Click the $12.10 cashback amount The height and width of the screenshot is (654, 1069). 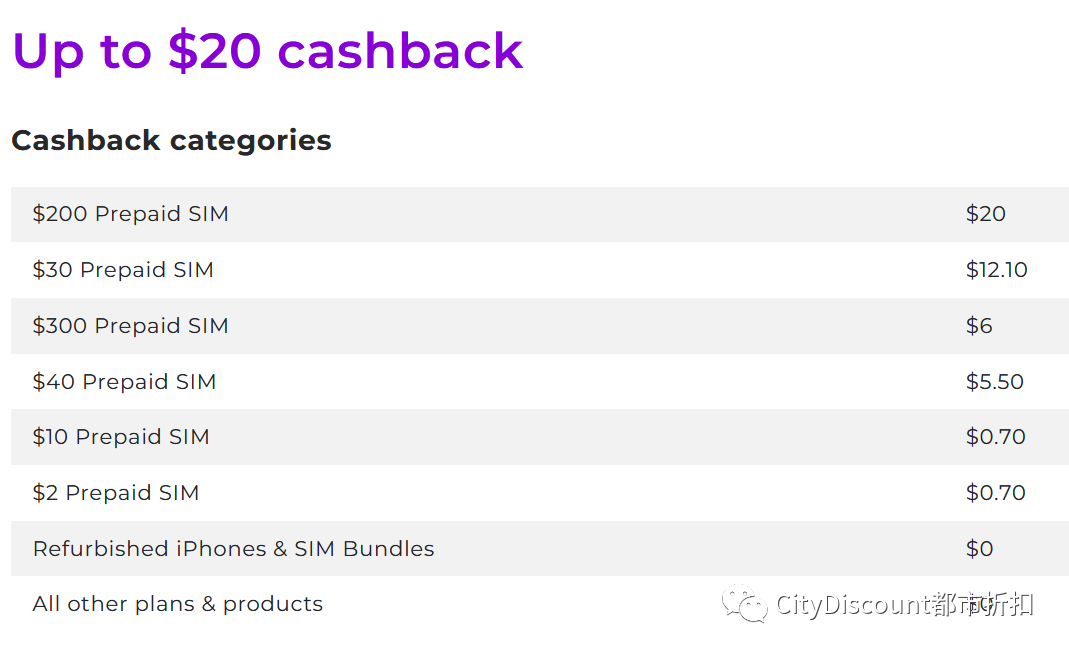[996, 270]
